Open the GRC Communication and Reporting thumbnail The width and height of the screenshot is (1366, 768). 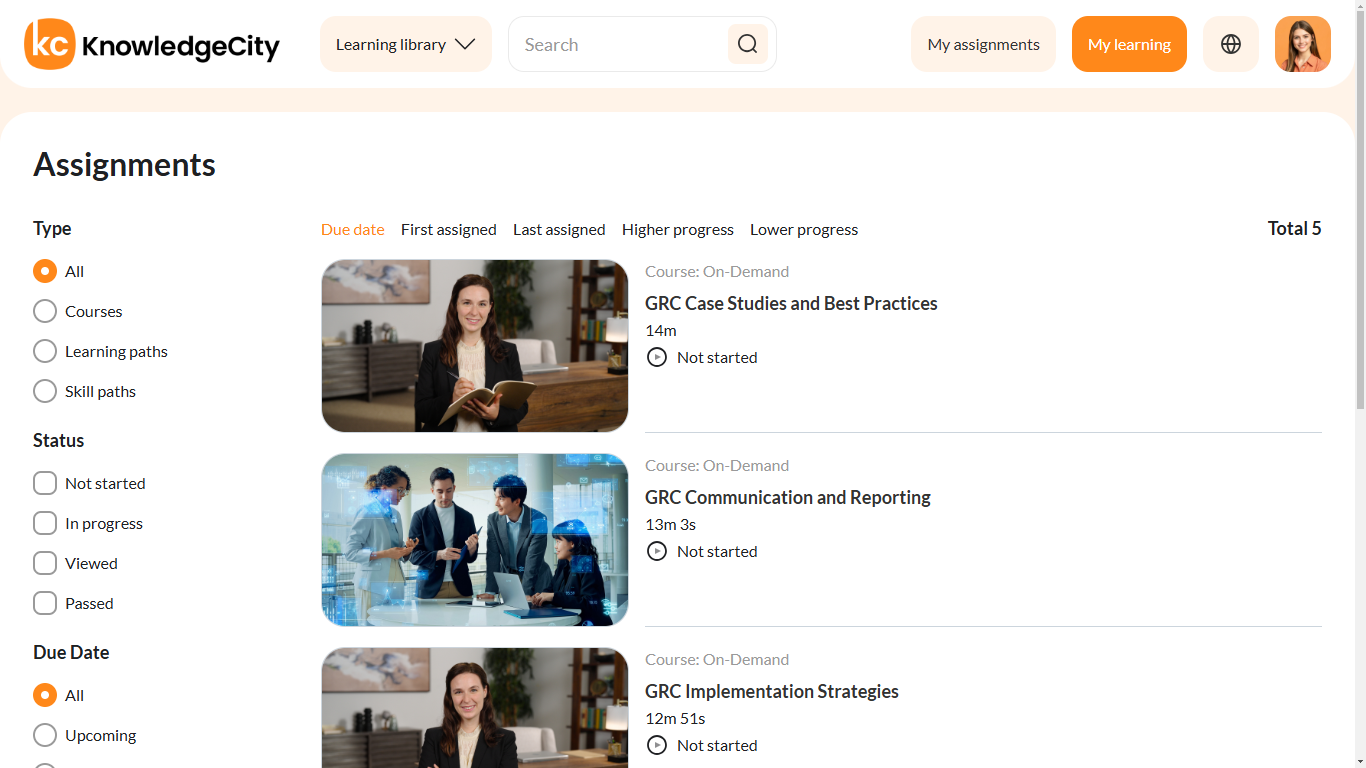[x=475, y=540]
